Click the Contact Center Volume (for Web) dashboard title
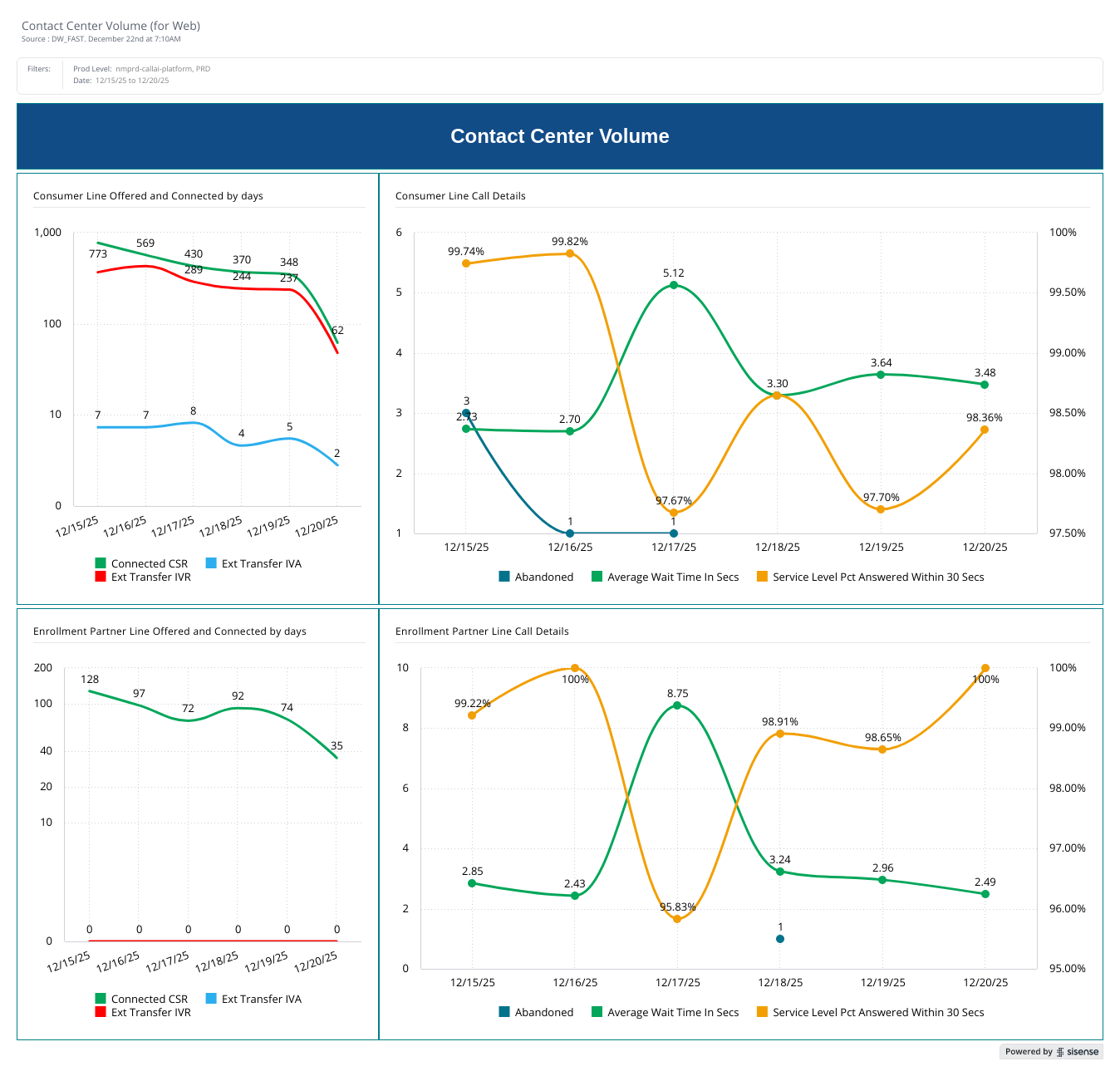The image size is (1120, 1076). 111,26
